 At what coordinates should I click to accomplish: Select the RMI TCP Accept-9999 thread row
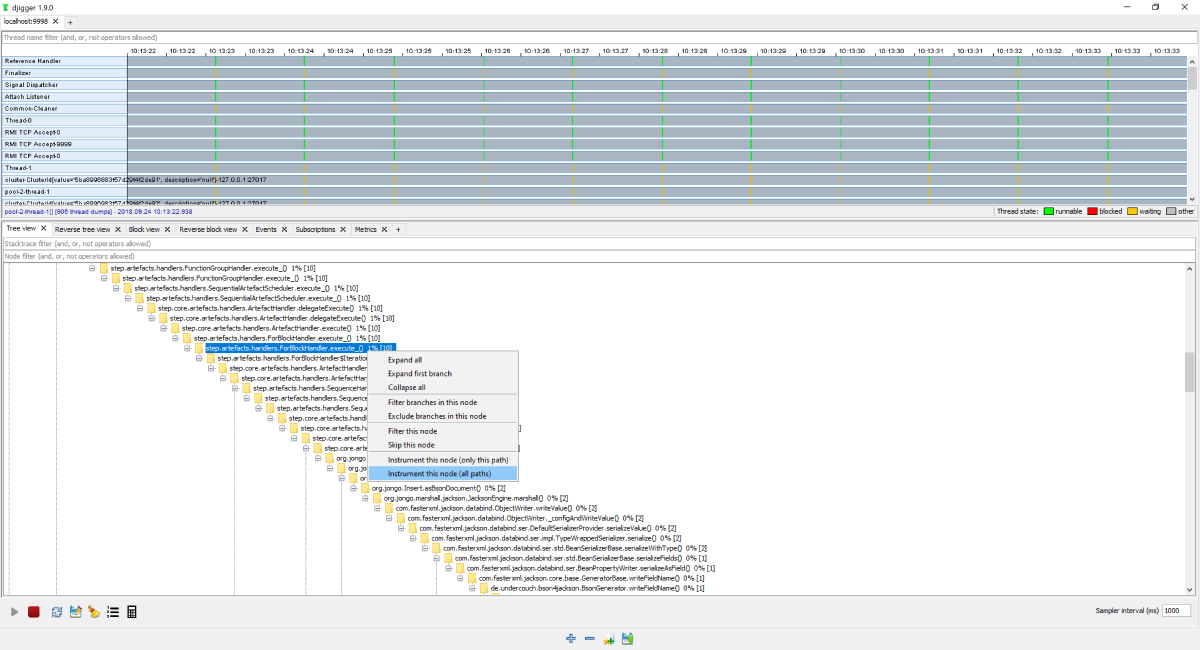click(64, 144)
